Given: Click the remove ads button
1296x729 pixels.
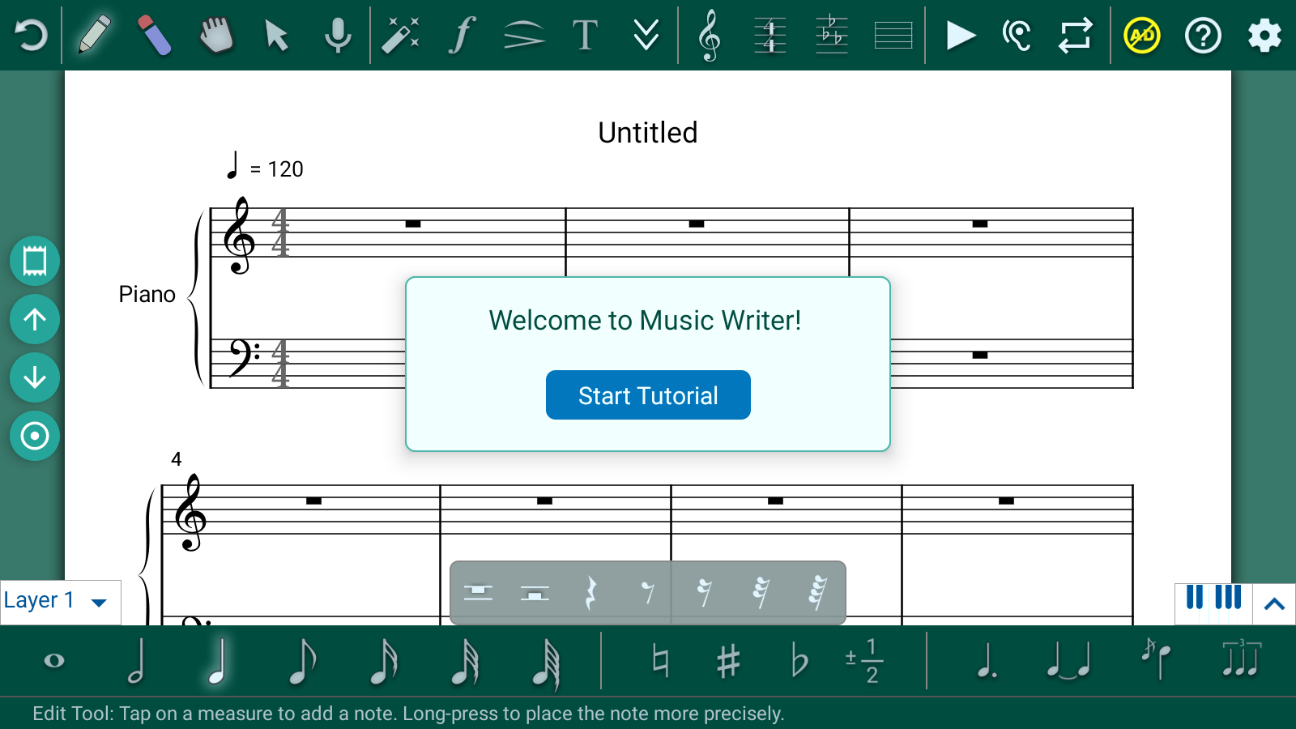Looking at the screenshot, I should click(x=1141, y=35).
